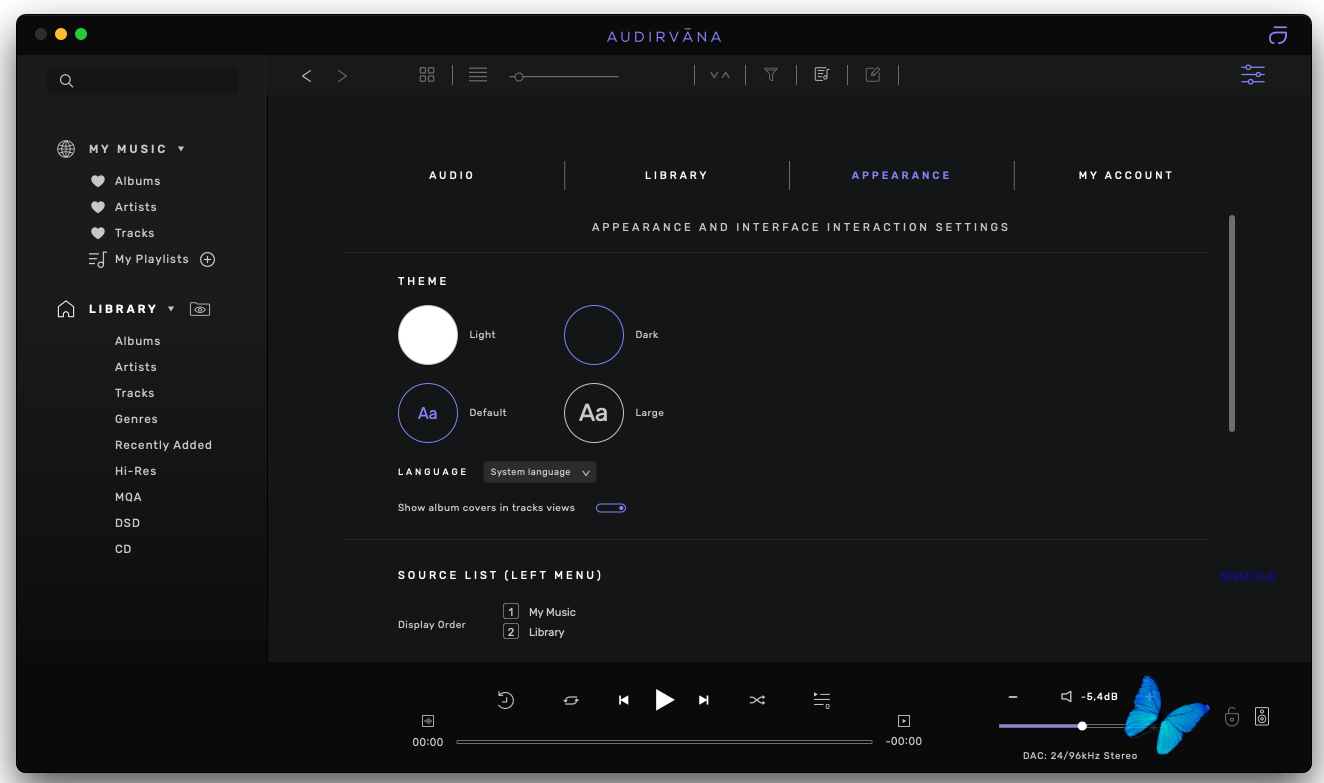Open the play queue icon
1324x783 pixels.
point(822,700)
